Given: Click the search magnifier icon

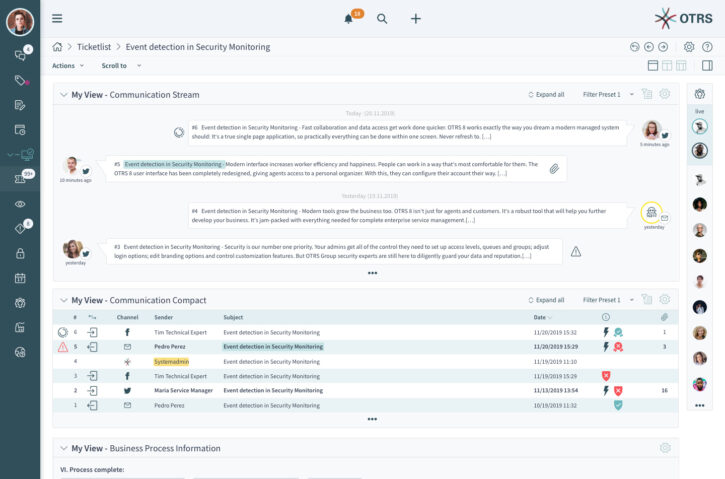Looking at the screenshot, I should point(382,18).
